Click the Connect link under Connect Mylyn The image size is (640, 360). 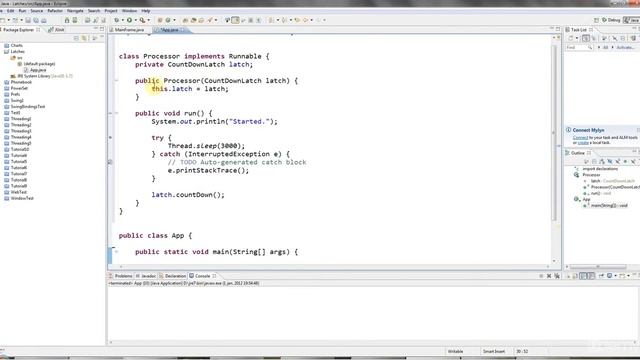pos(580,138)
